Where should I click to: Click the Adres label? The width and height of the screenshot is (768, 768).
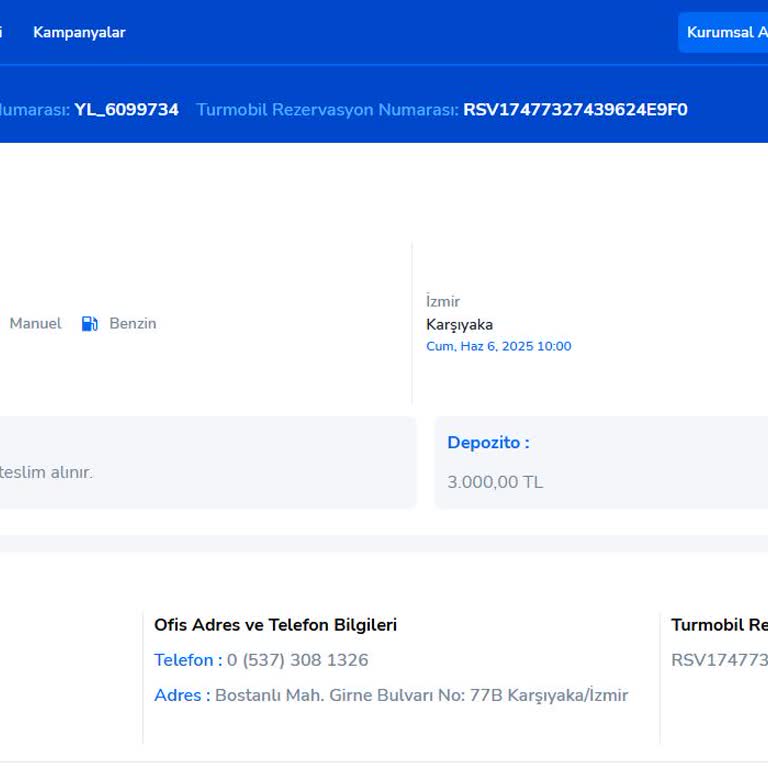point(181,695)
